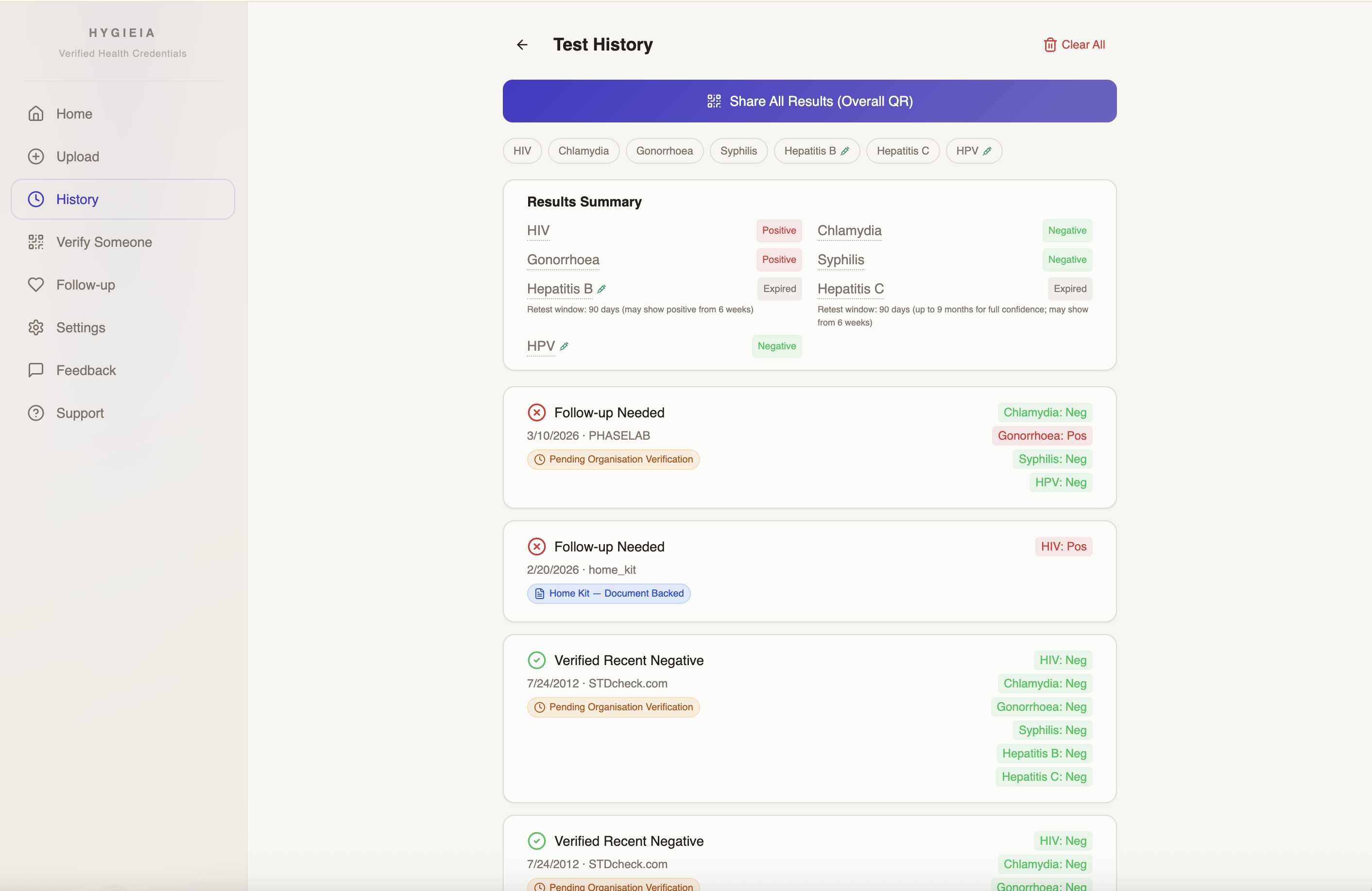Click the back arrow icon

click(522, 44)
